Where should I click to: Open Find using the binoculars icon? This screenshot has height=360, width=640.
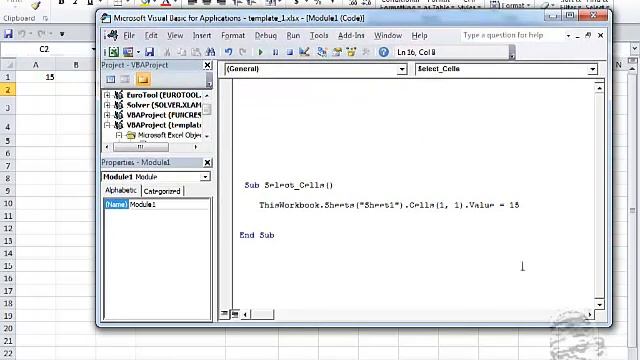(x=211, y=52)
